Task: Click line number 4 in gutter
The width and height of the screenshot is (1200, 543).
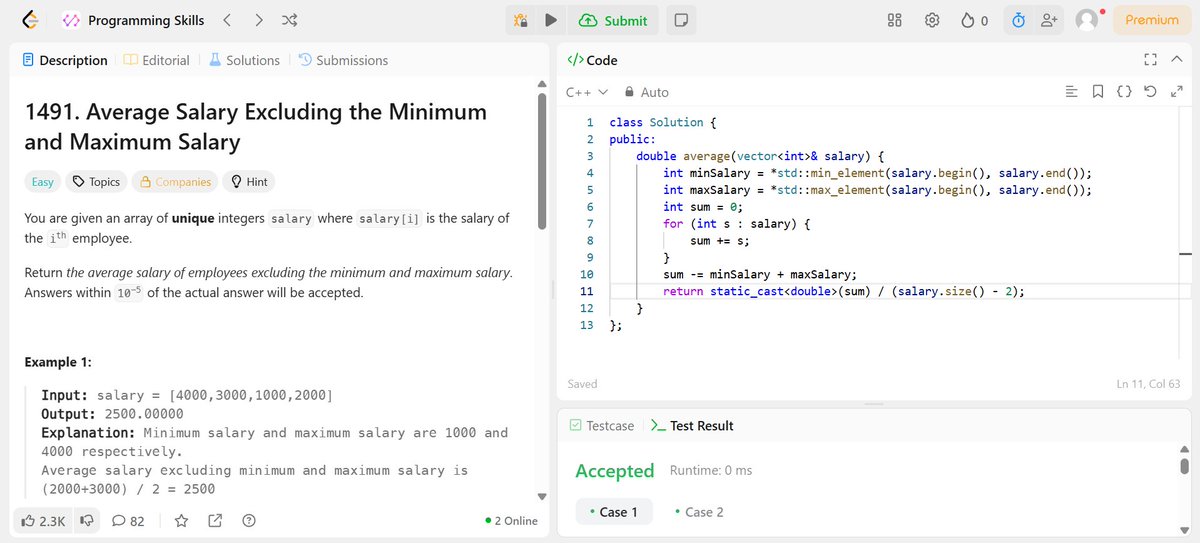Action: pos(590,173)
